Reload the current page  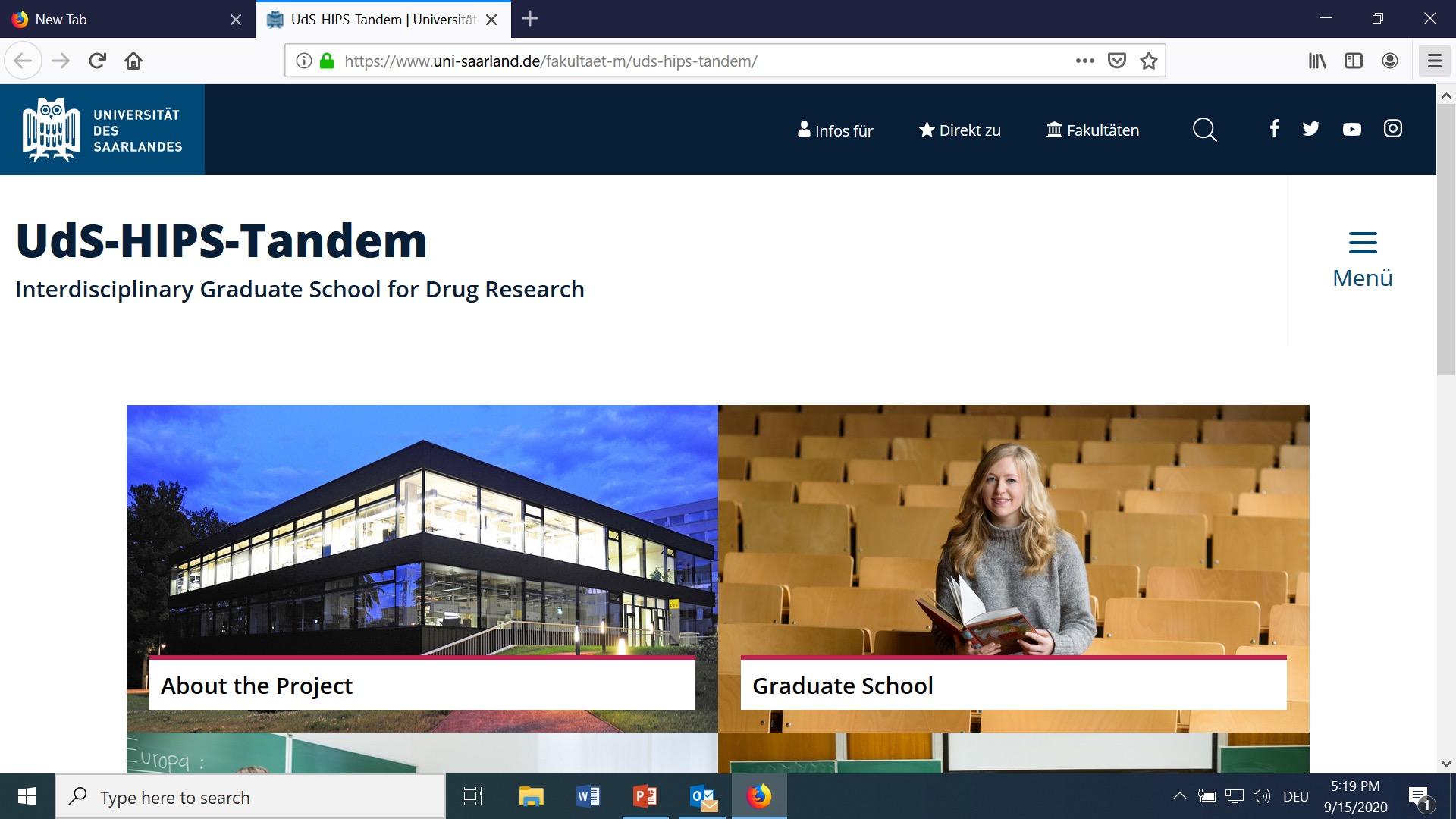click(x=97, y=61)
